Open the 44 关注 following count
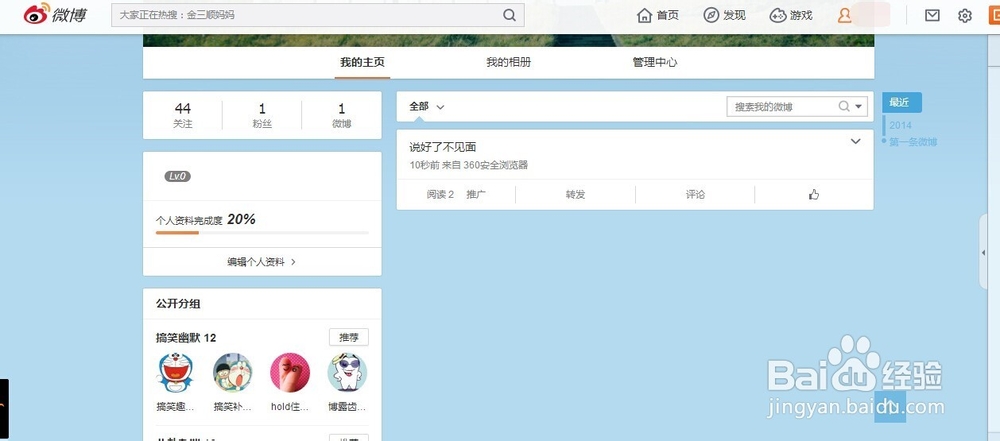The width and height of the screenshot is (1000, 441). coord(182,115)
